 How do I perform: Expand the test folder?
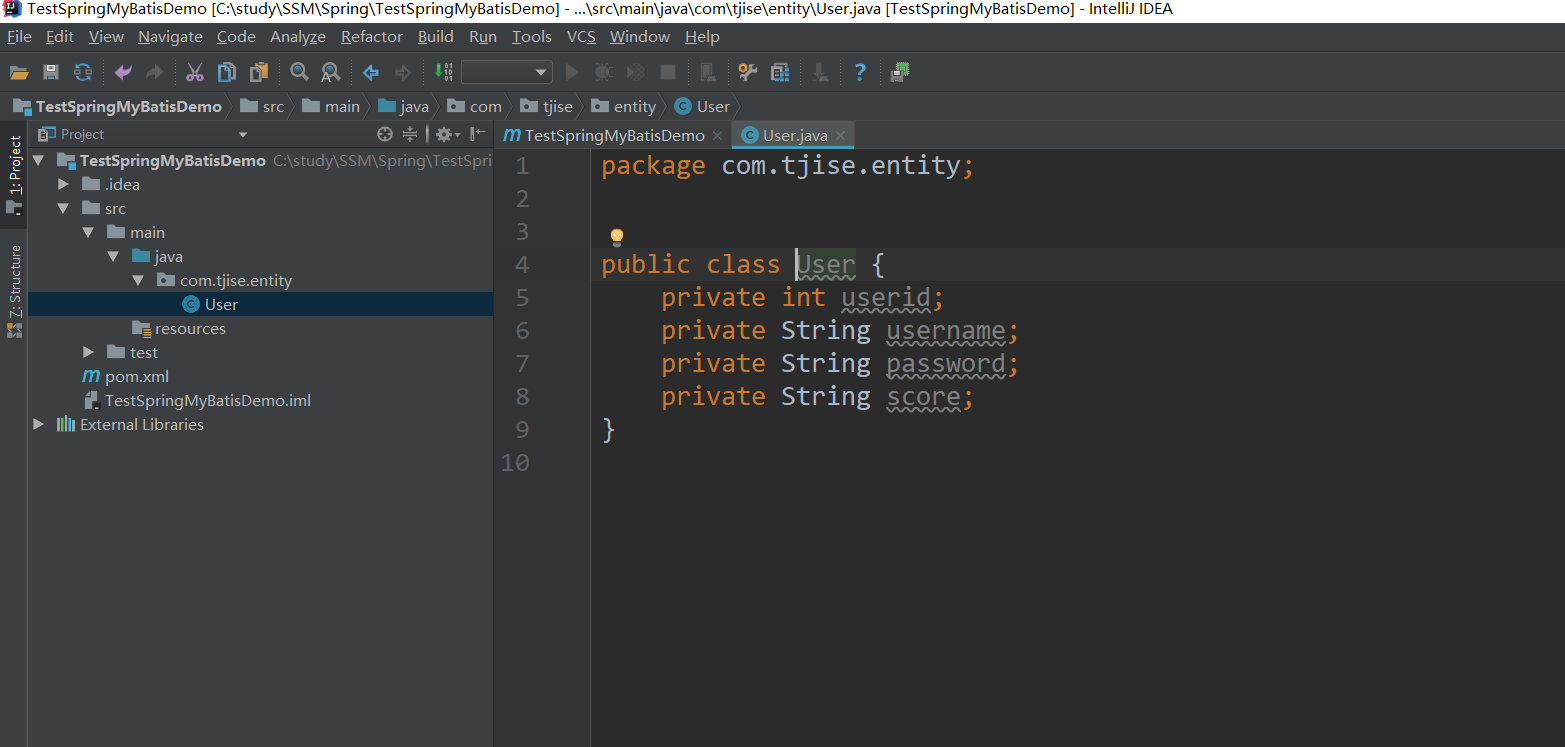(x=88, y=352)
